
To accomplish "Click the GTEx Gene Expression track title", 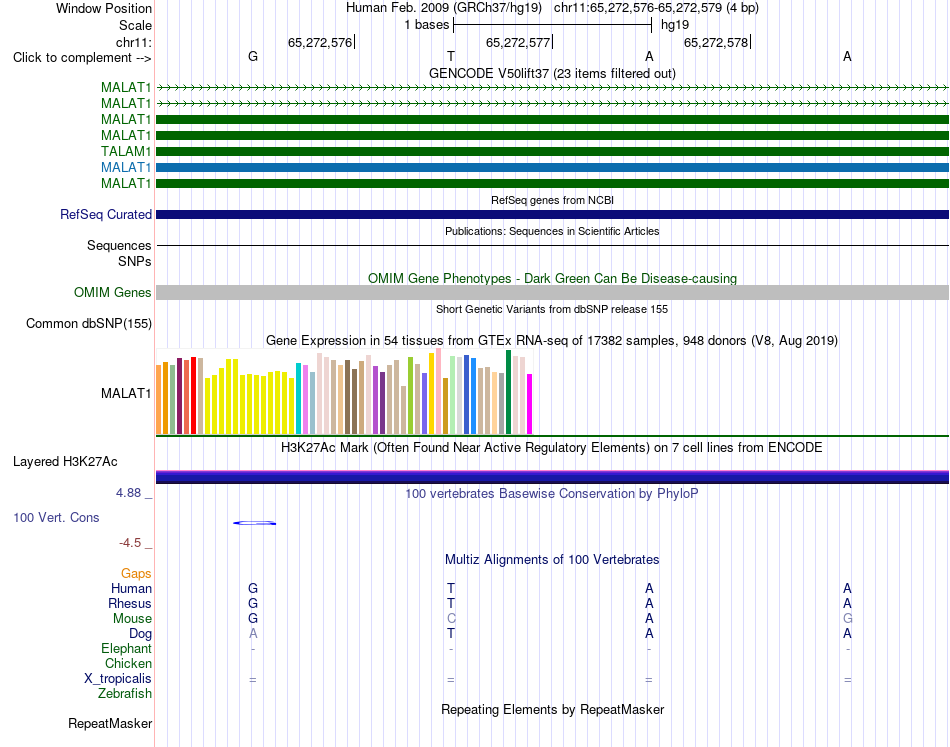I will click(552, 340).
